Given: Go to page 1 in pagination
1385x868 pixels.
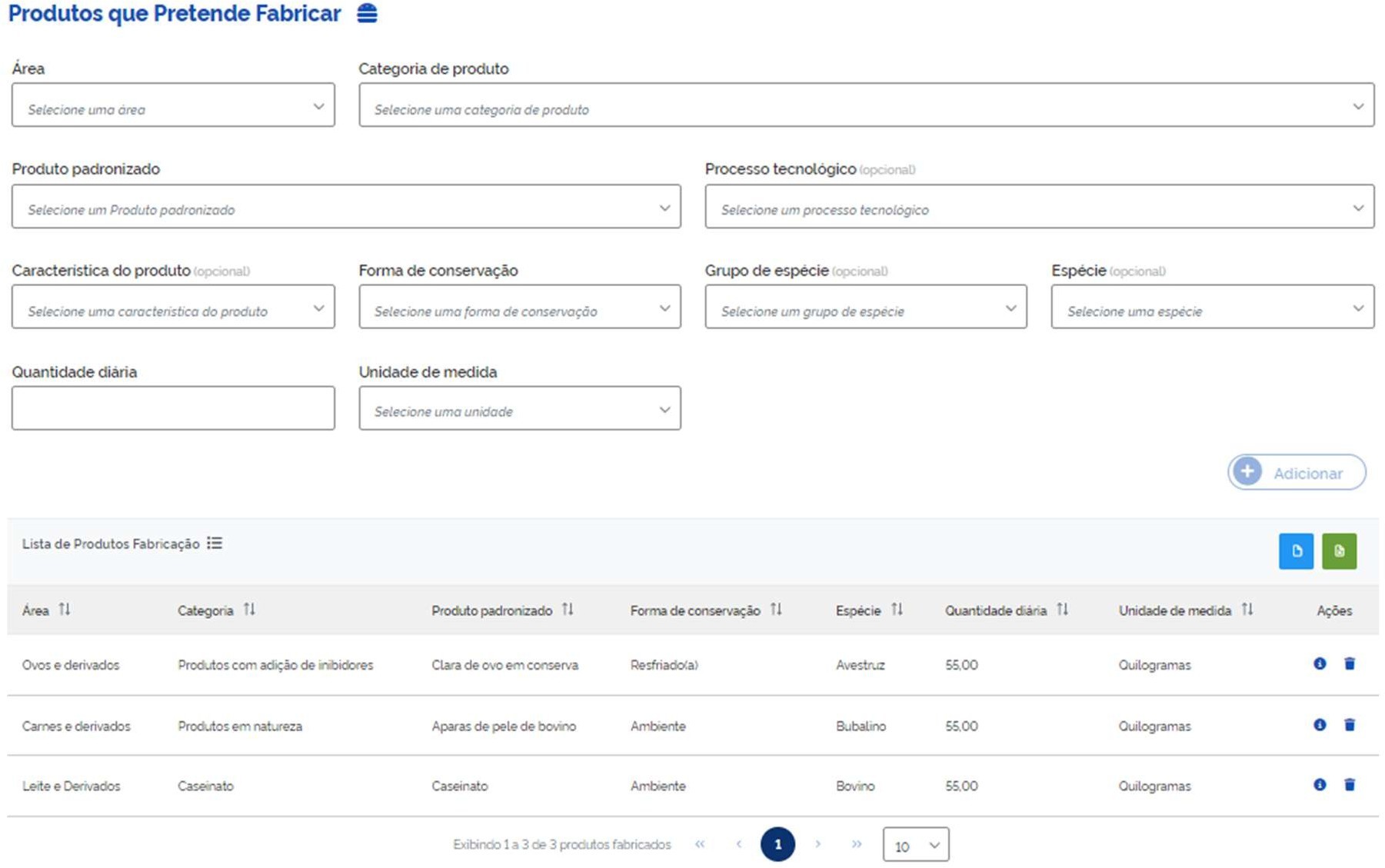Looking at the screenshot, I should click(x=777, y=845).
